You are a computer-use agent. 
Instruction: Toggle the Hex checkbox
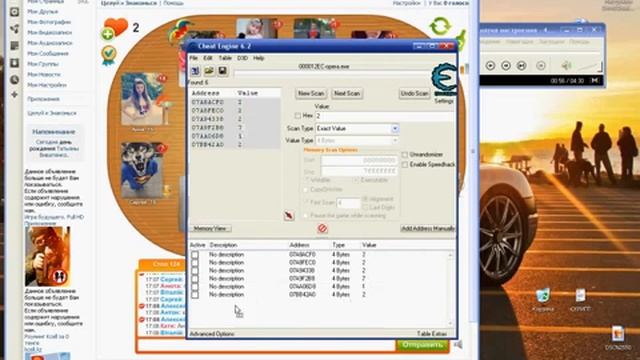click(x=298, y=116)
